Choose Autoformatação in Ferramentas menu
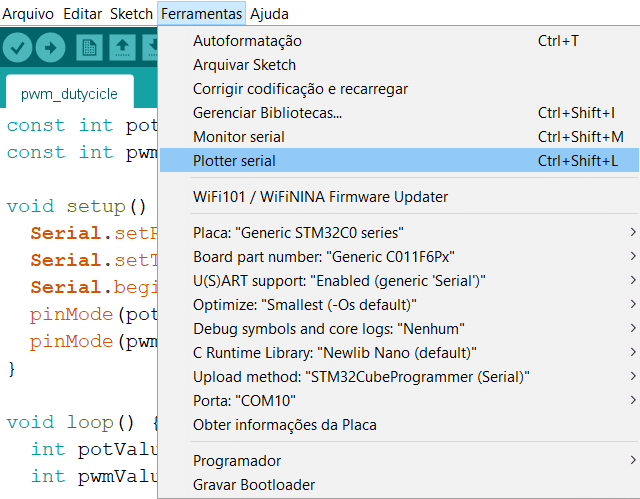The width and height of the screenshot is (640, 499). pyautogui.click(x=247, y=41)
